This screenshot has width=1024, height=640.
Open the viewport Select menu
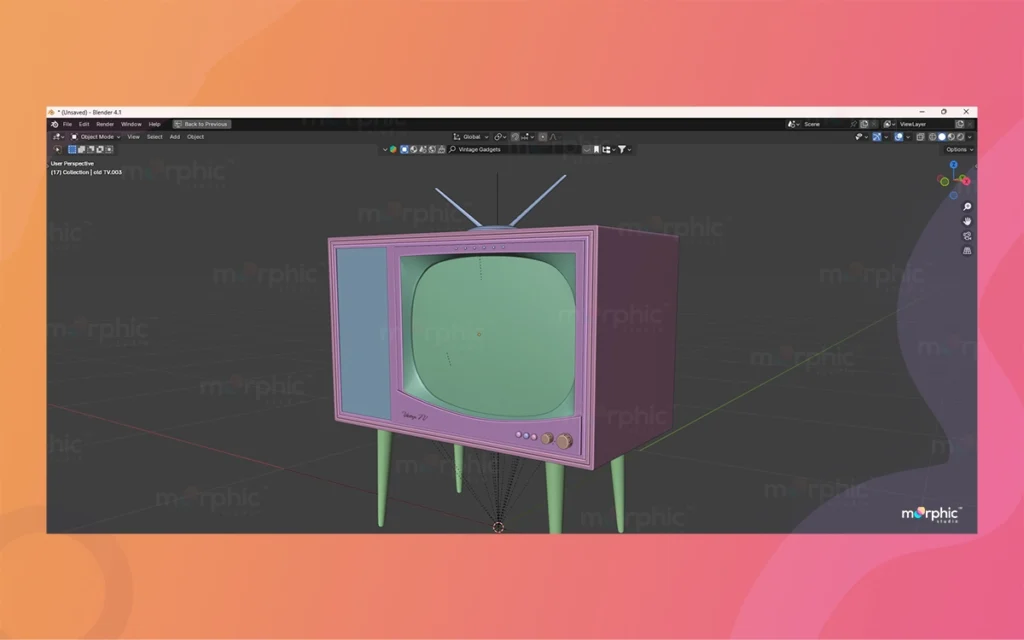click(x=155, y=137)
